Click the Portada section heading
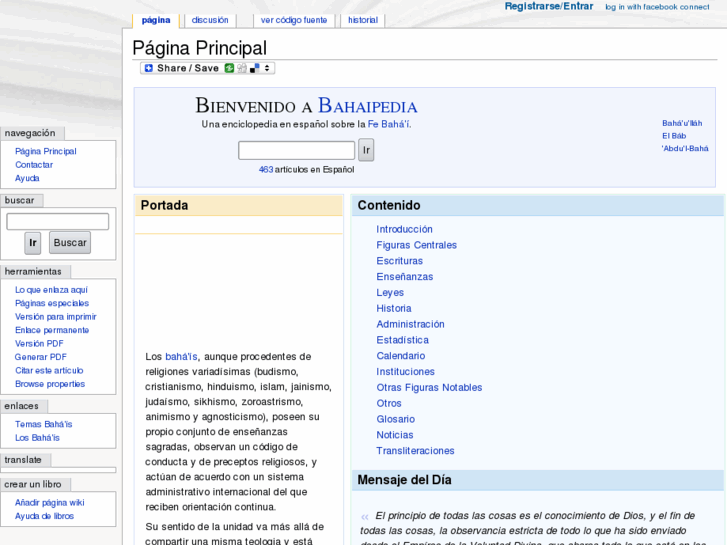The height and width of the screenshot is (545, 727). pyautogui.click(x=165, y=205)
